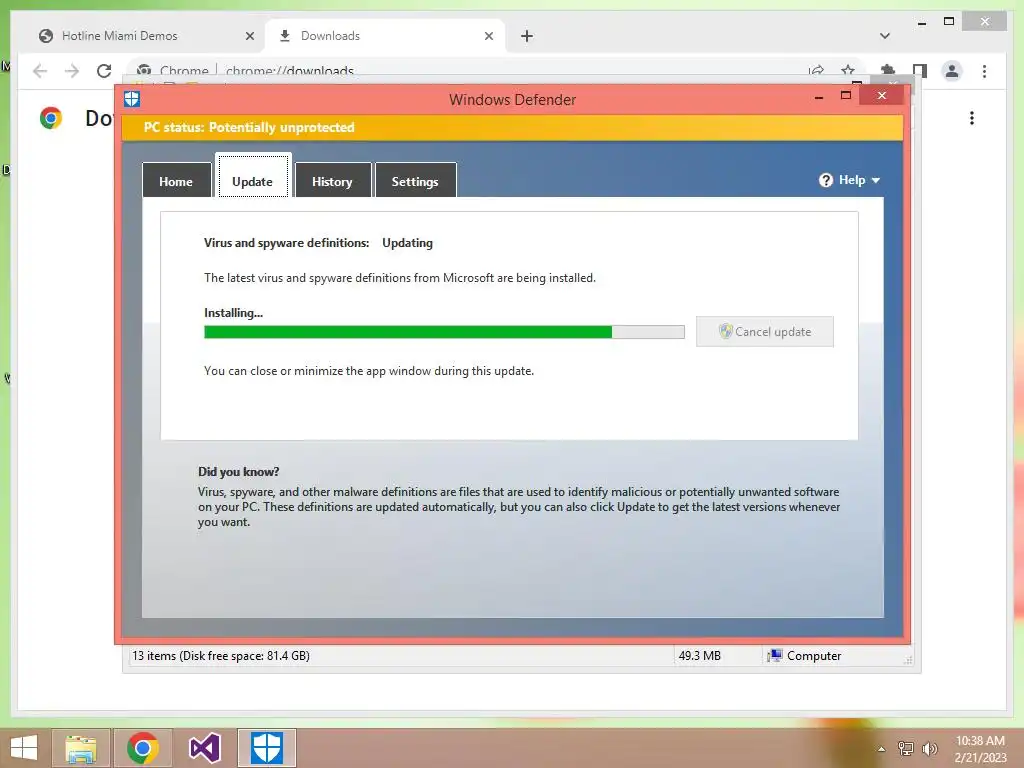The width and height of the screenshot is (1024, 768).
Task: Close the Windows Defender window
Action: click(882, 96)
